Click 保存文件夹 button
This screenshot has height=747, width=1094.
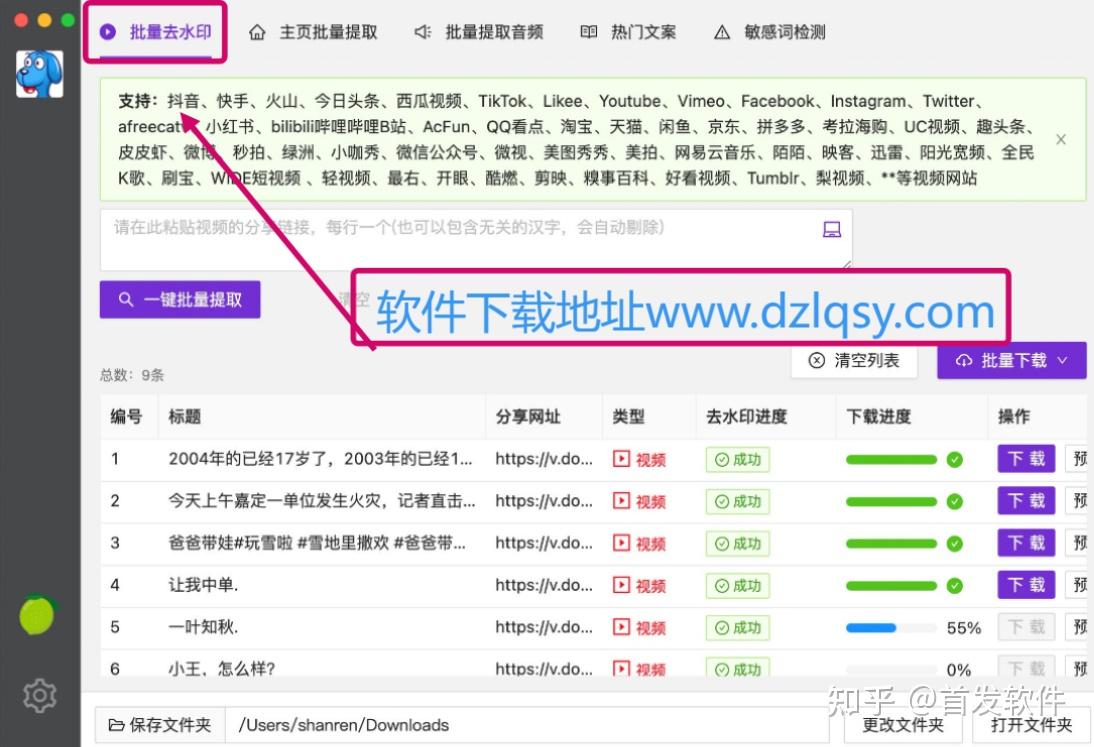pyautogui.click(x=160, y=725)
